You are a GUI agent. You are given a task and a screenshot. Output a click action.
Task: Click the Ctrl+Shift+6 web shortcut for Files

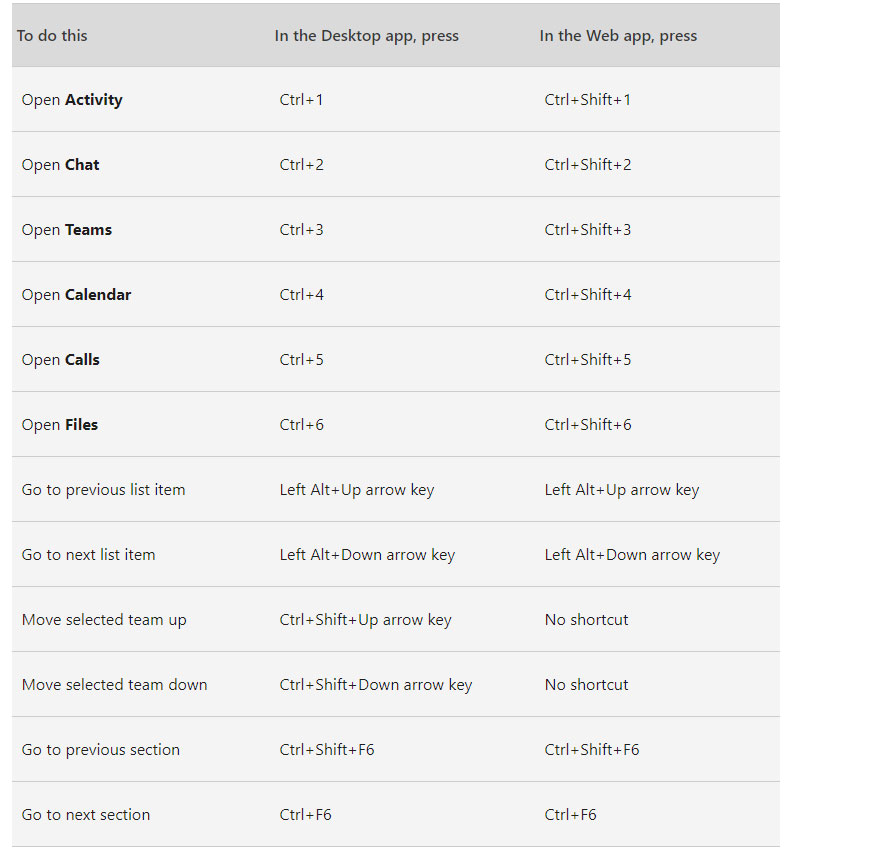point(588,424)
